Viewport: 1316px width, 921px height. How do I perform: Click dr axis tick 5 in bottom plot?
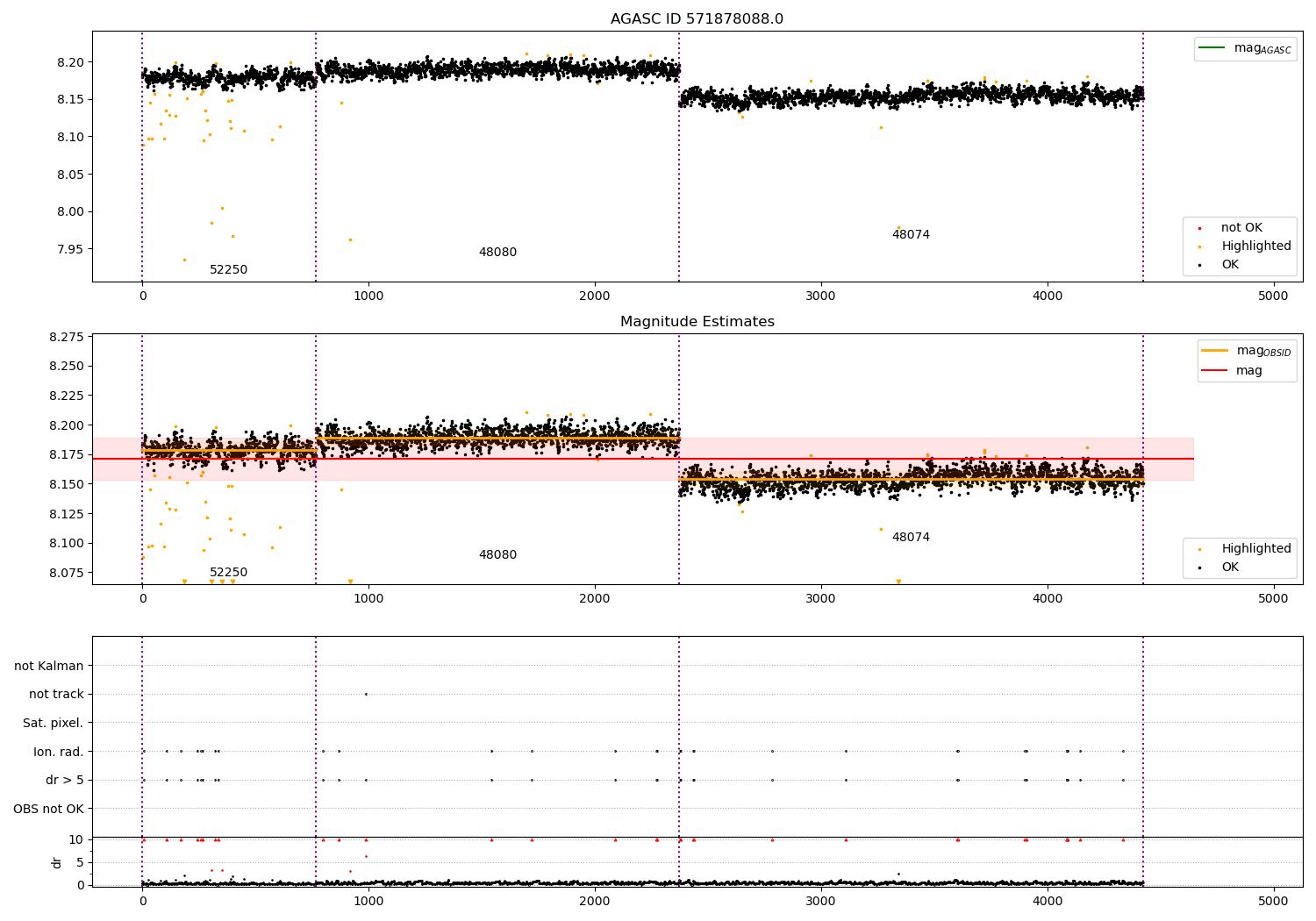80,862
